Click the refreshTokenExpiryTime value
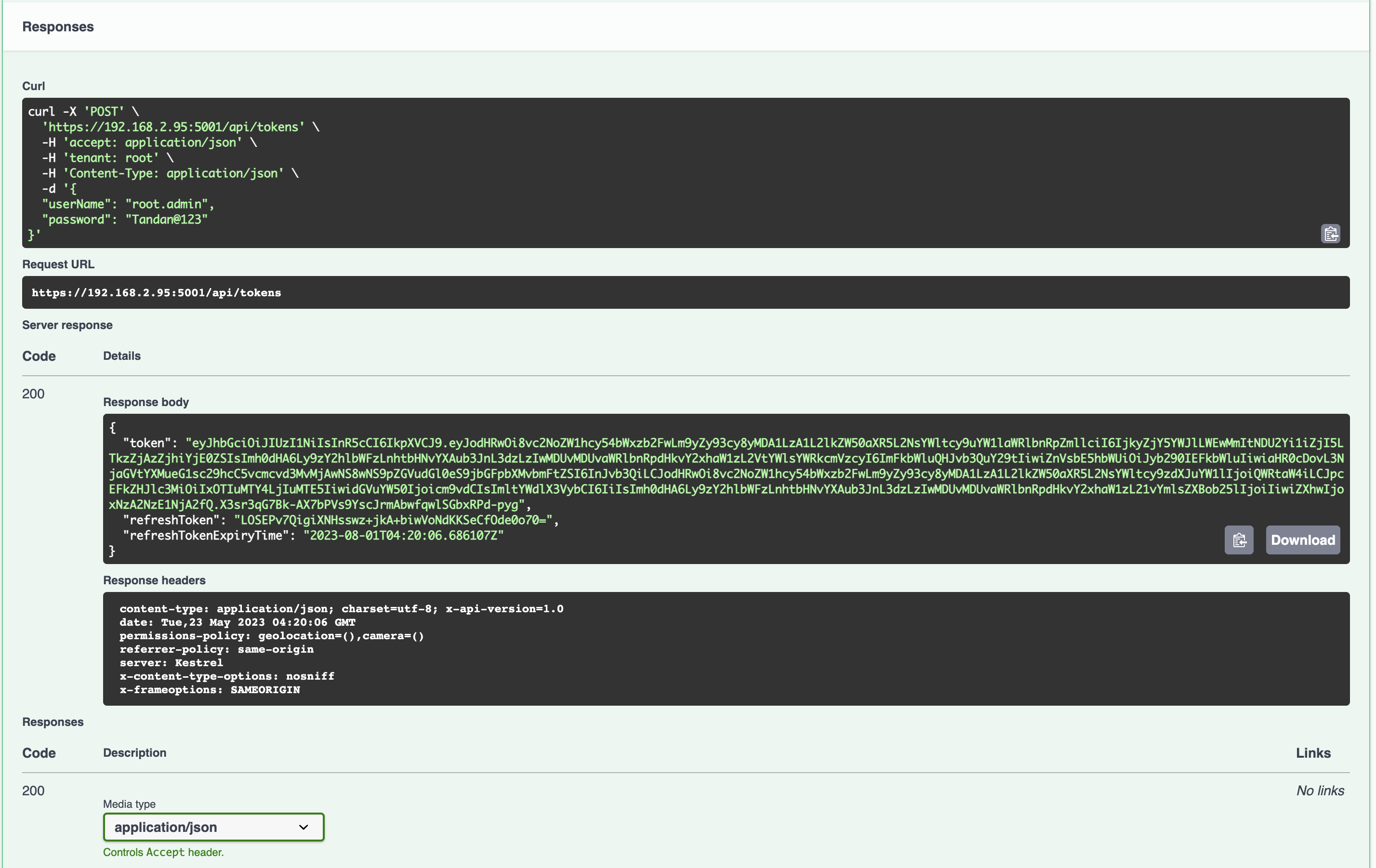Viewport: 1376px width, 868px height. [x=403, y=536]
